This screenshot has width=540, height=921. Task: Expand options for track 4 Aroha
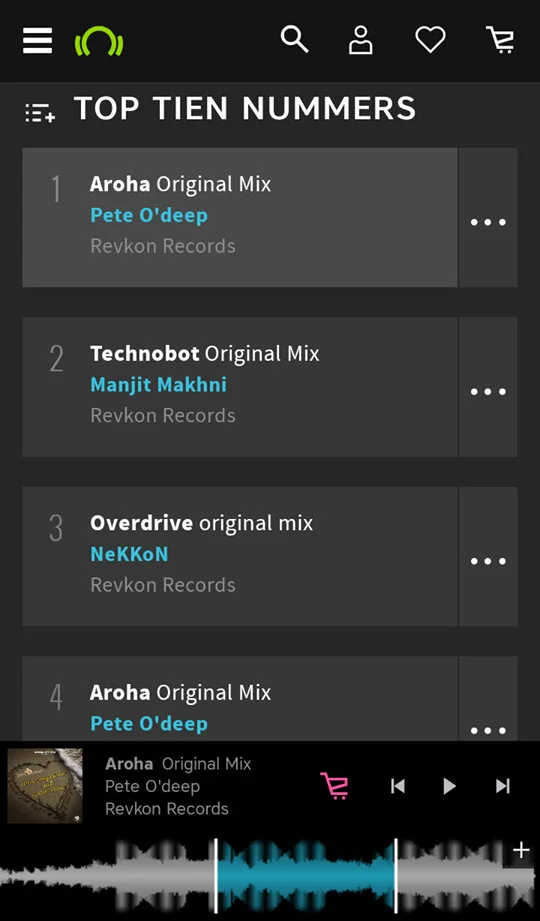(488, 730)
